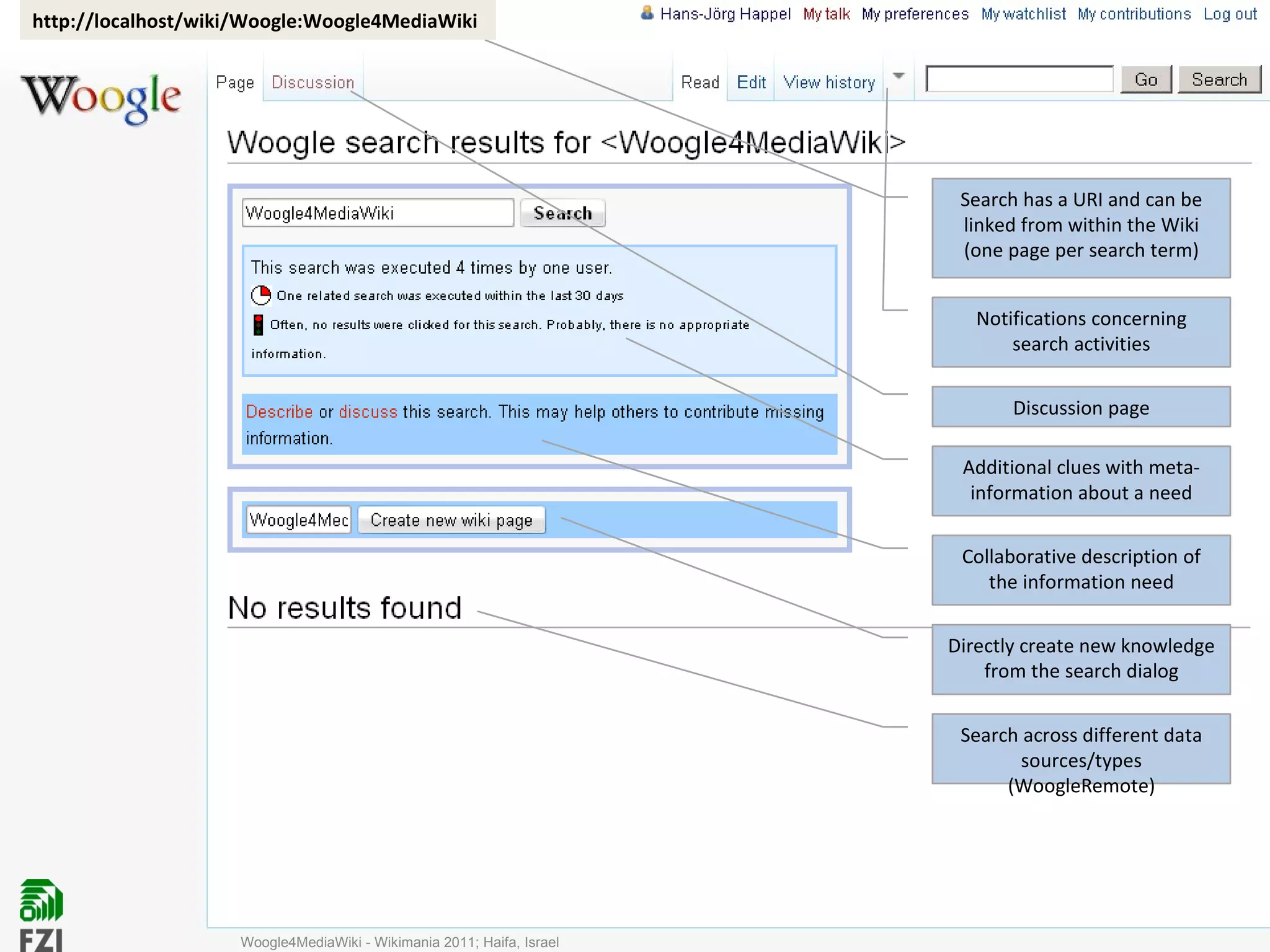Open Hans-Jörg Happel user page link

pyautogui.click(x=725, y=14)
